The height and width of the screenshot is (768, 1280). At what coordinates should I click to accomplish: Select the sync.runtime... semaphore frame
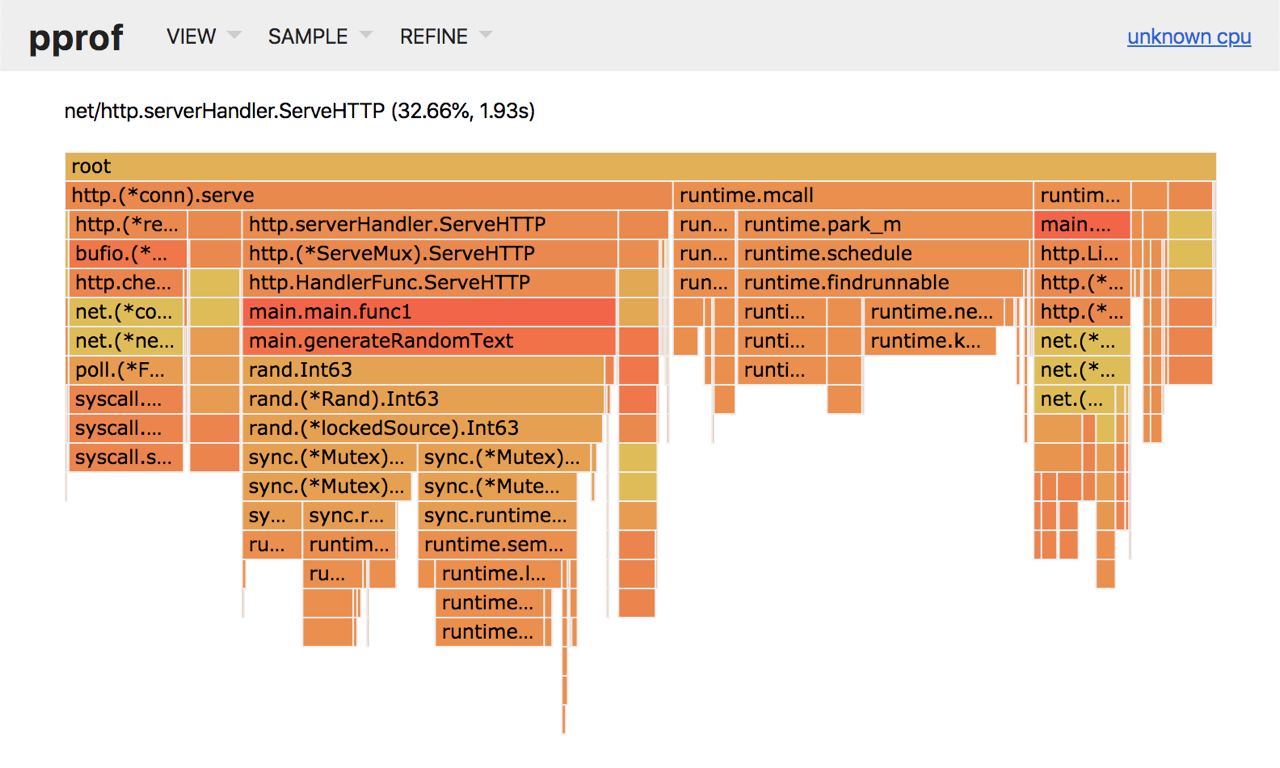[x=497, y=516]
